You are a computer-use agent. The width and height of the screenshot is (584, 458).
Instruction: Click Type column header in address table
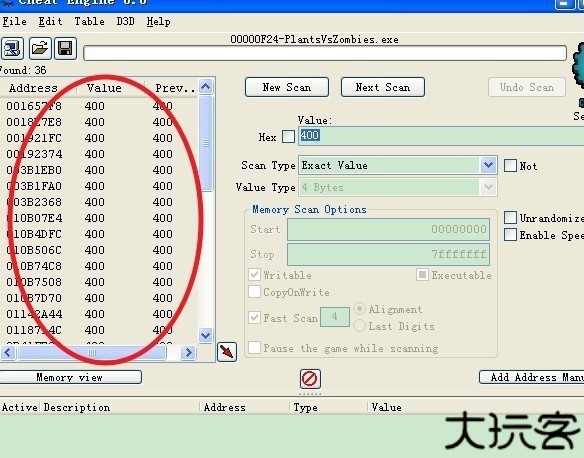click(328, 407)
